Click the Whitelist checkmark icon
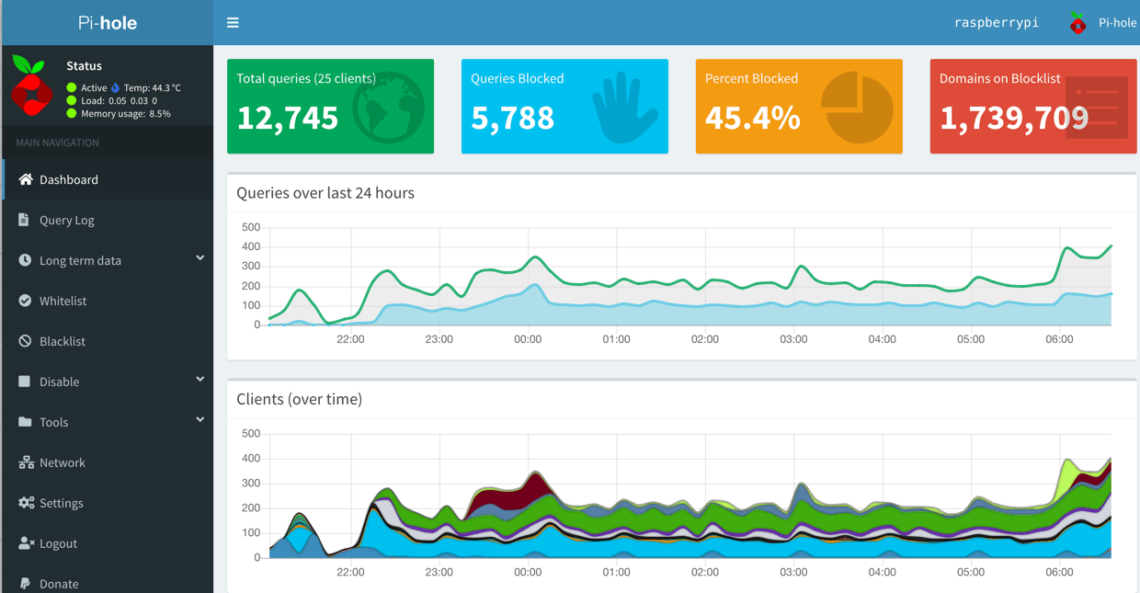The width and height of the screenshot is (1140, 593). [25, 301]
